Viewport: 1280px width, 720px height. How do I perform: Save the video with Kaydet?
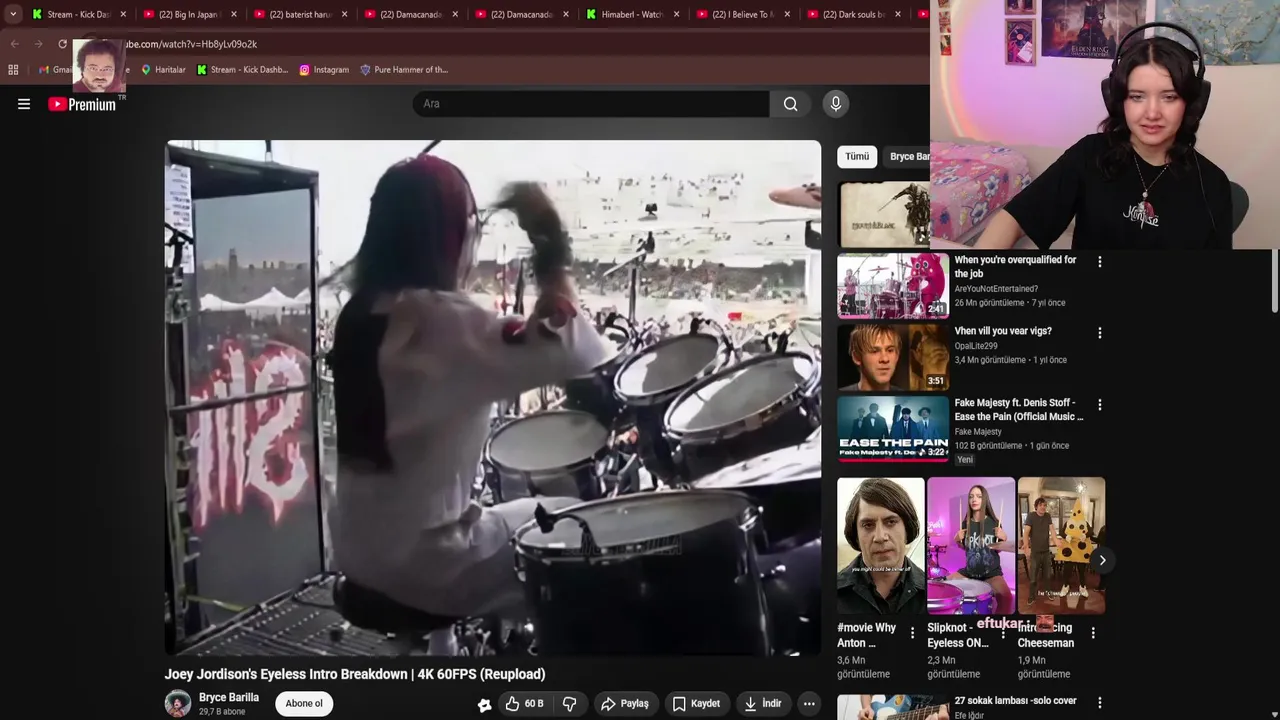tap(696, 704)
